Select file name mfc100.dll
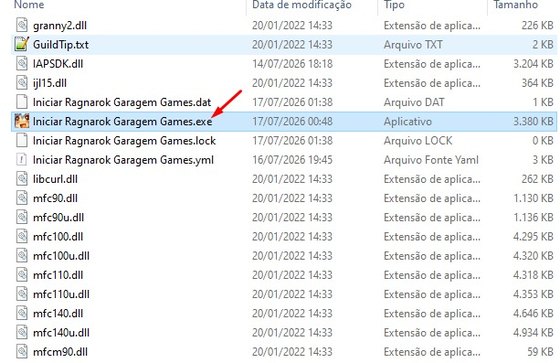 coord(58,237)
